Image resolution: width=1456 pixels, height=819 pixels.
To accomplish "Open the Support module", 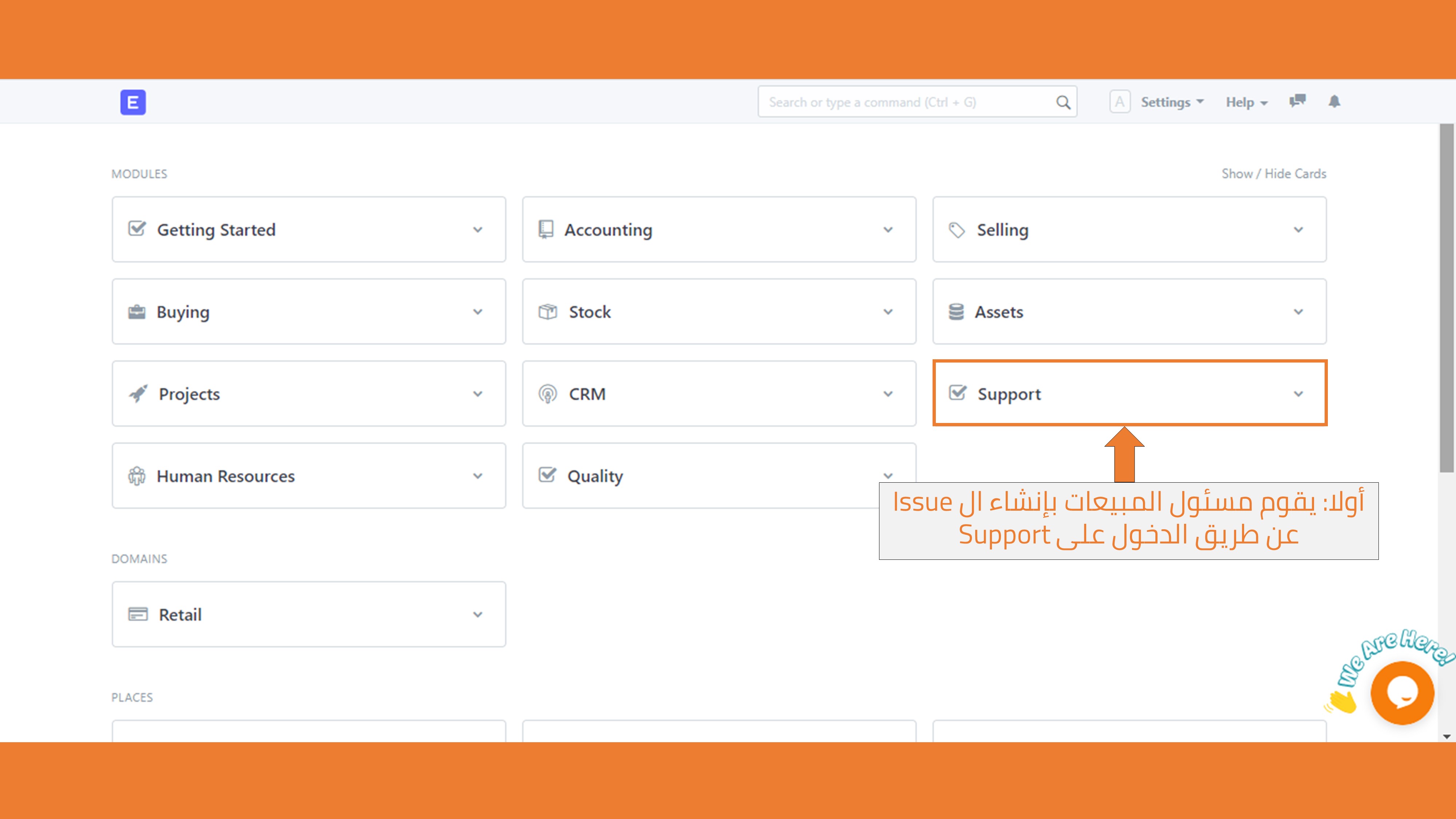I will pos(1129,393).
